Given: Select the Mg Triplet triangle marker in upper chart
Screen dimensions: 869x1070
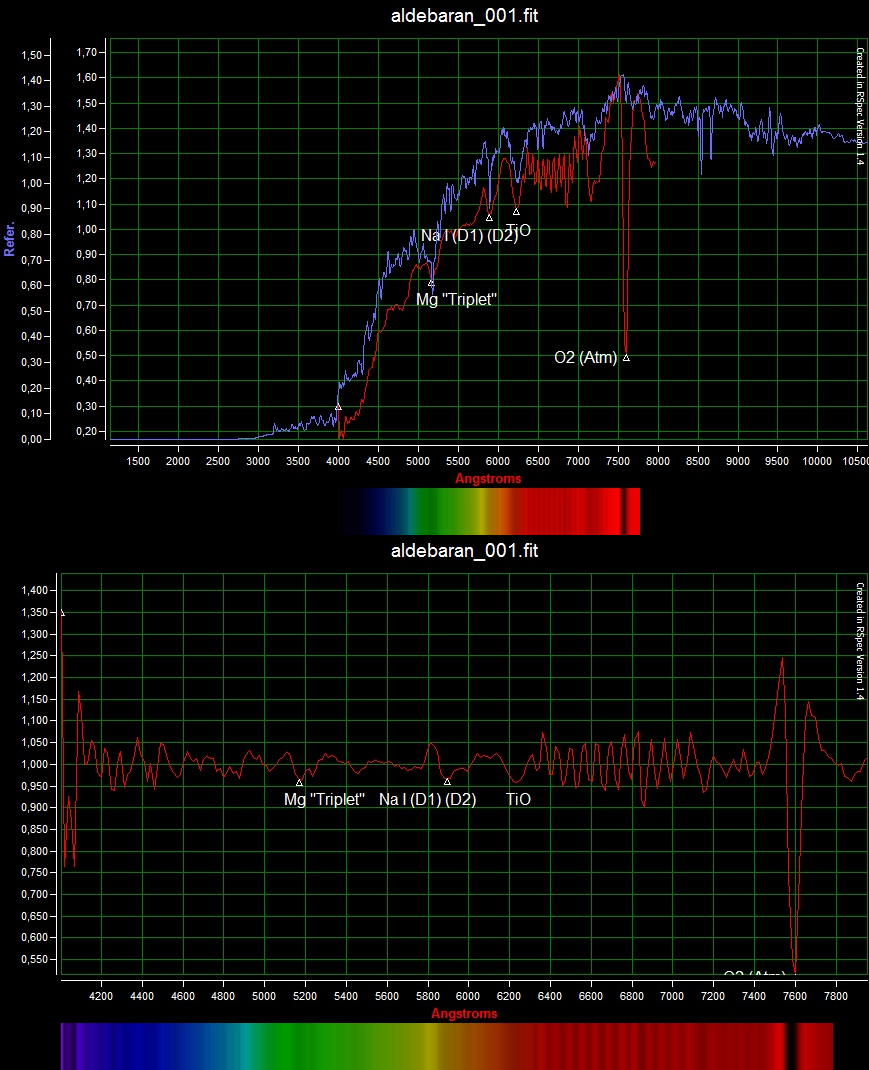Looking at the screenshot, I should point(431,284).
